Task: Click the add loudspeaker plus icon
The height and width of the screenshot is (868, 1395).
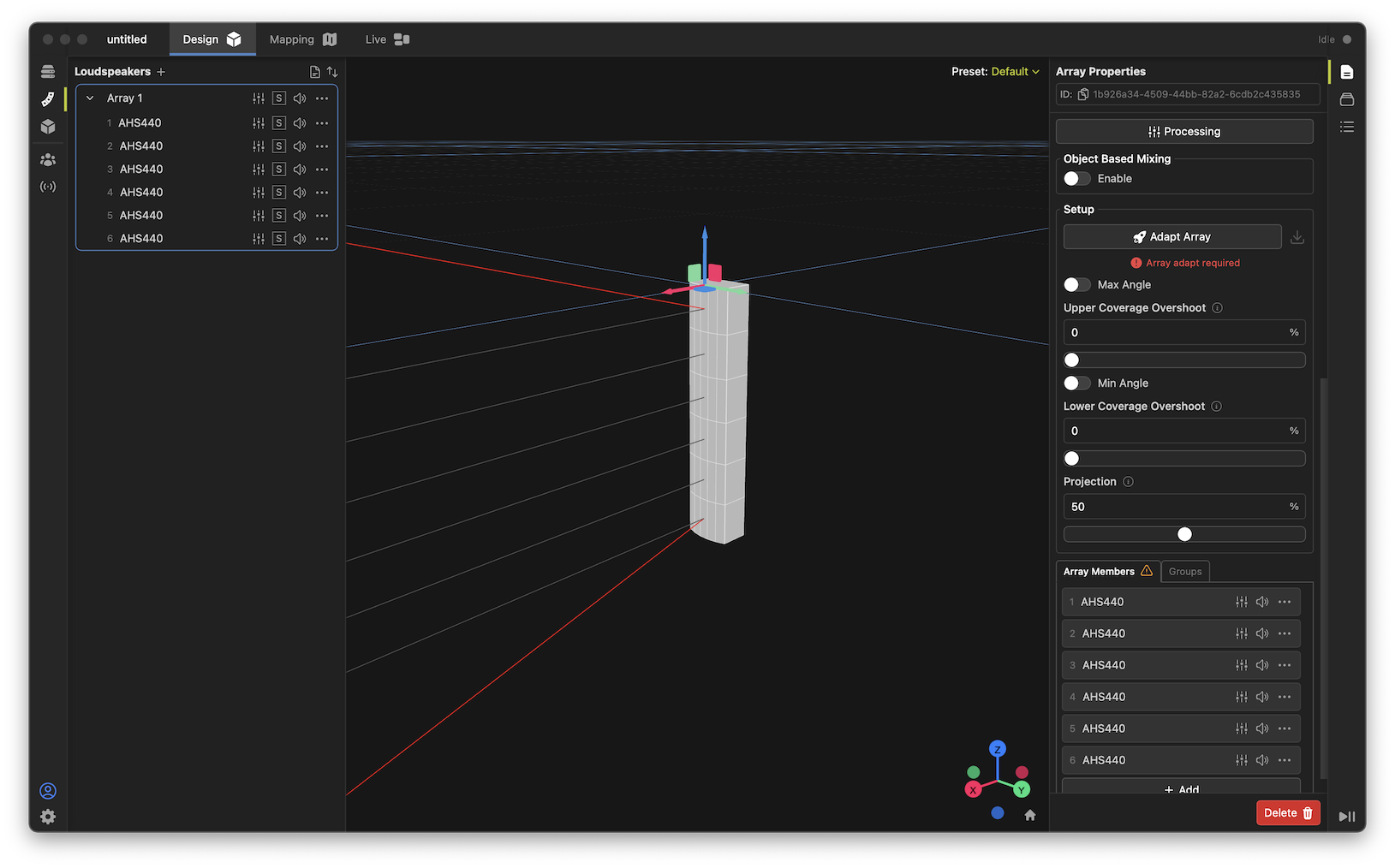Action: [161, 72]
